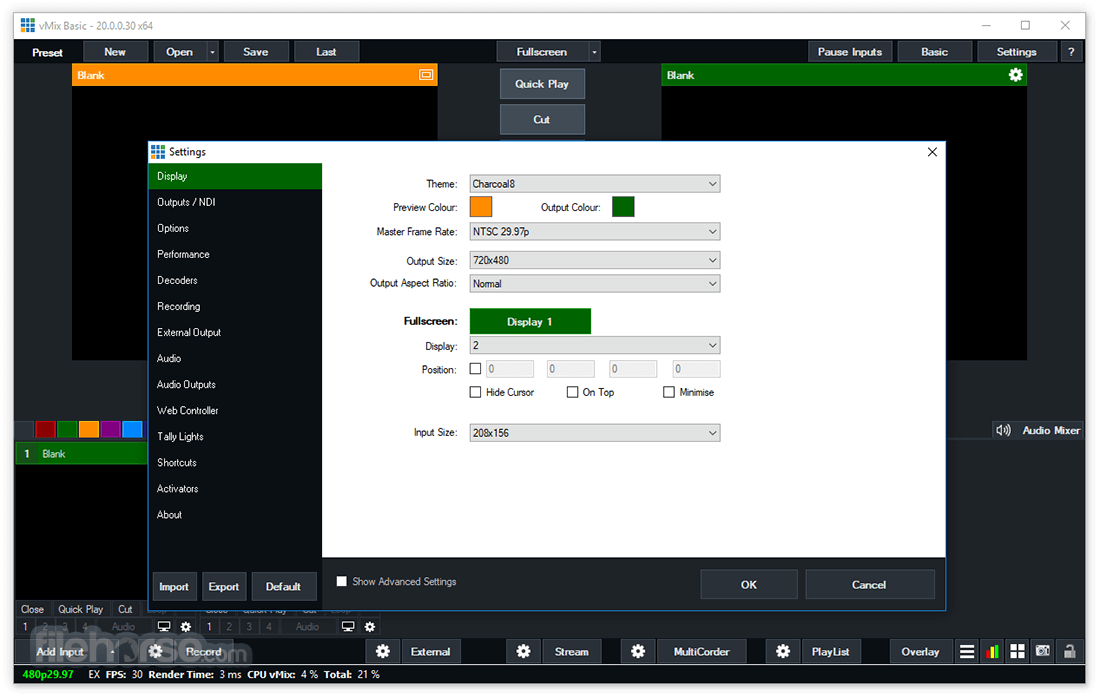
Task: Open the Options settings tab
Action: pyautogui.click(x=235, y=228)
